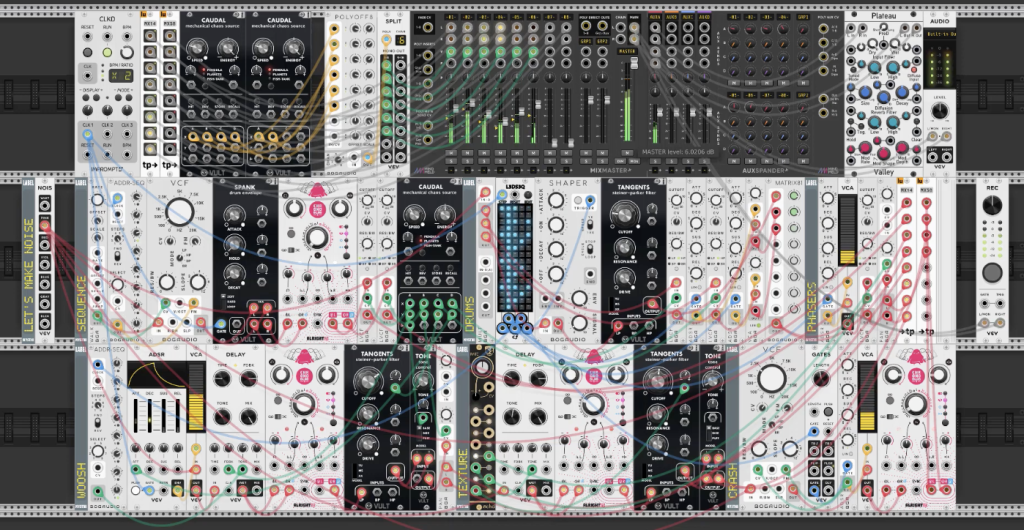Click the WHT output jack on NOIS module
This screenshot has width=1024, height=530.
[44, 207]
